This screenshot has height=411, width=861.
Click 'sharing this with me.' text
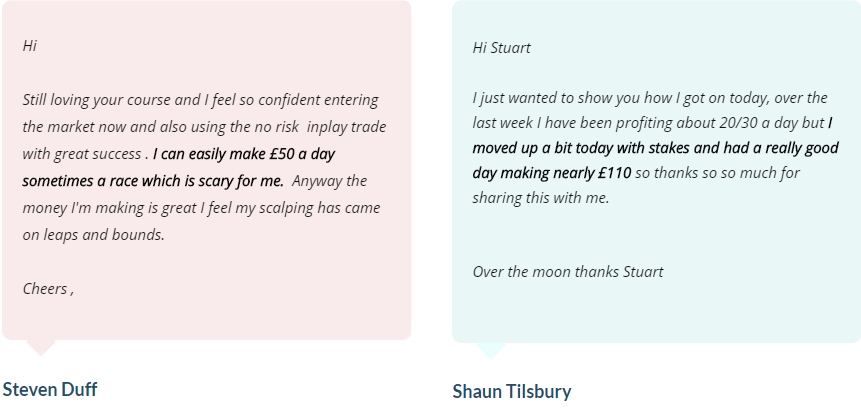(541, 198)
